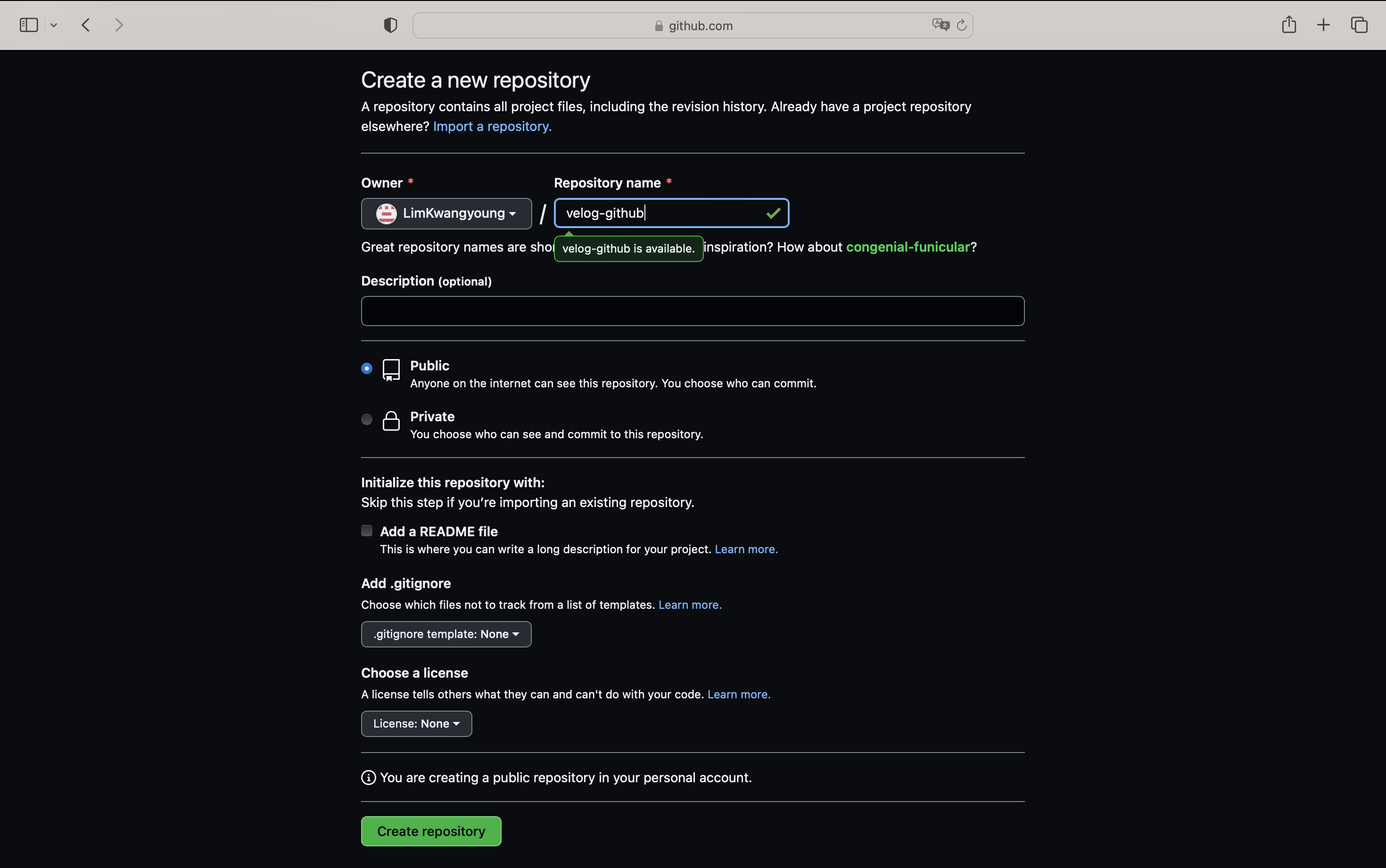Select the Public repository option
The height and width of the screenshot is (868, 1386).
(367, 368)
